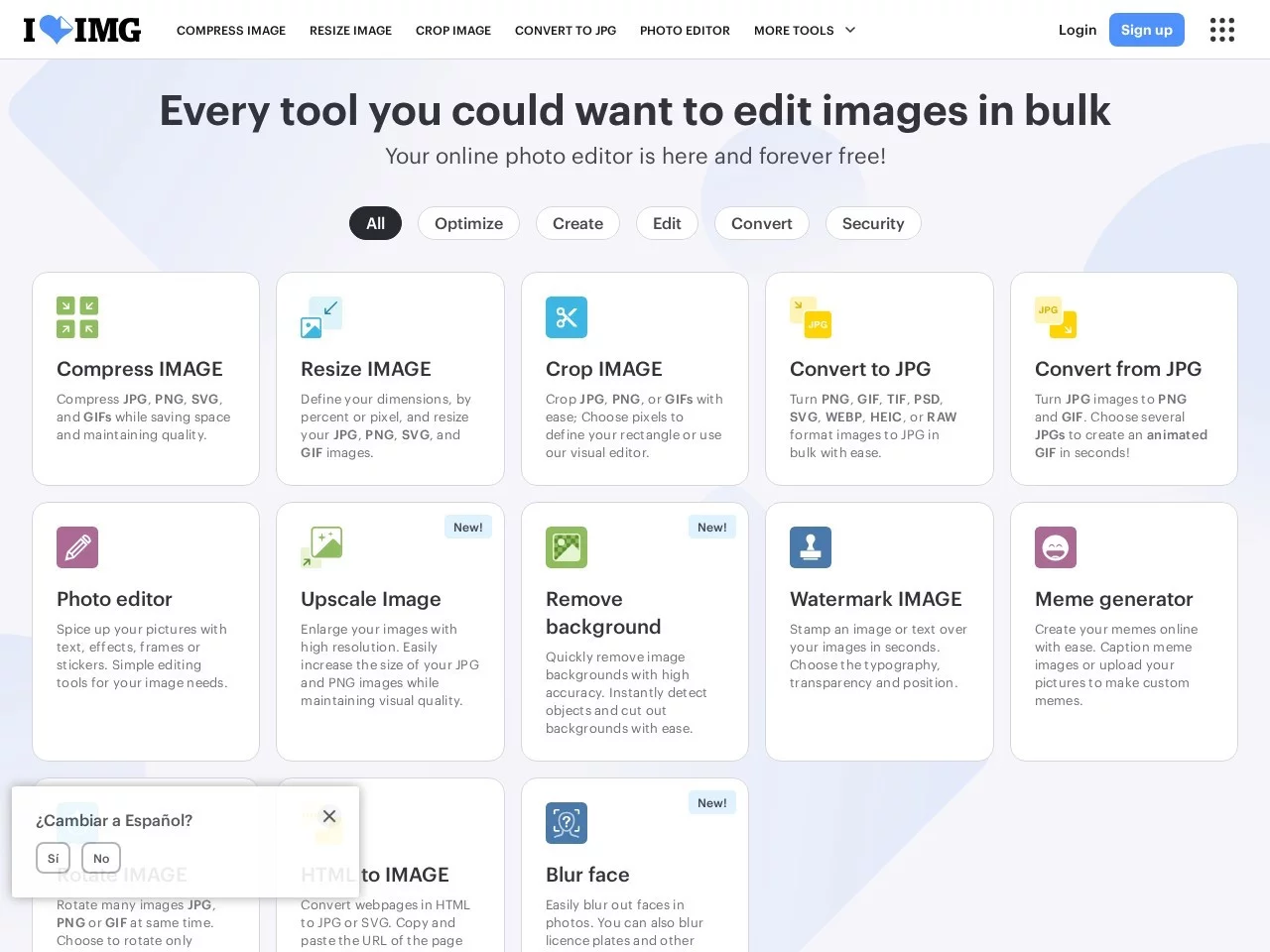Select the Watermark IMAGE stamp icon
Screen dimensions: 1270x952
click(x=811, y=547)
